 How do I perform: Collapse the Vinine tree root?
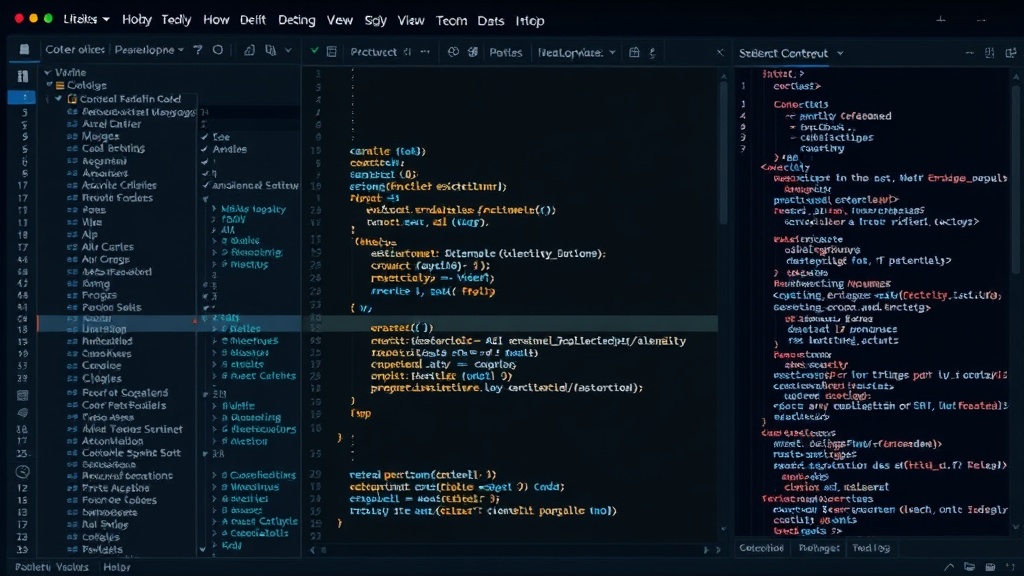tap(47, 72)
